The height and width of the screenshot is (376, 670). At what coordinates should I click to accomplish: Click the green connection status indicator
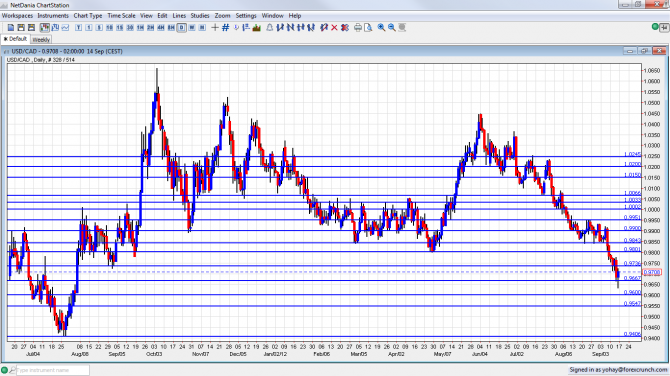coord(4,370)
